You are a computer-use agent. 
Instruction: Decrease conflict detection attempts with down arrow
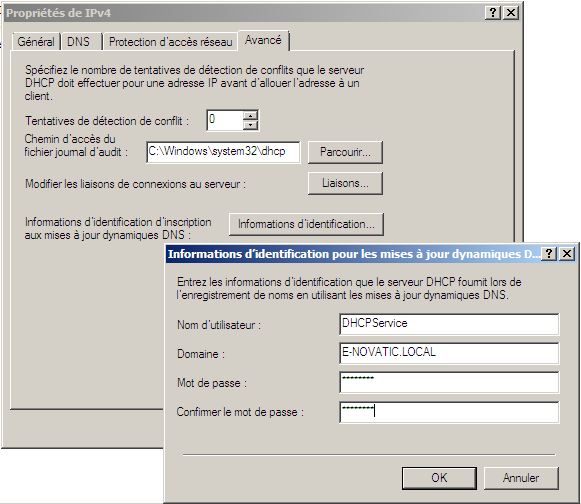250,125
